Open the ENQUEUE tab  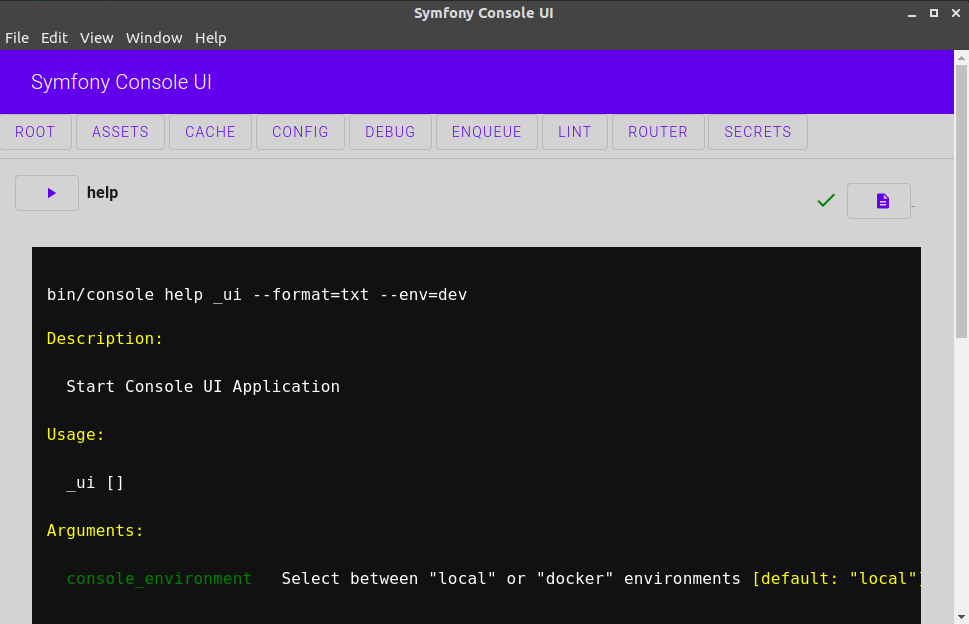point(487,132)
